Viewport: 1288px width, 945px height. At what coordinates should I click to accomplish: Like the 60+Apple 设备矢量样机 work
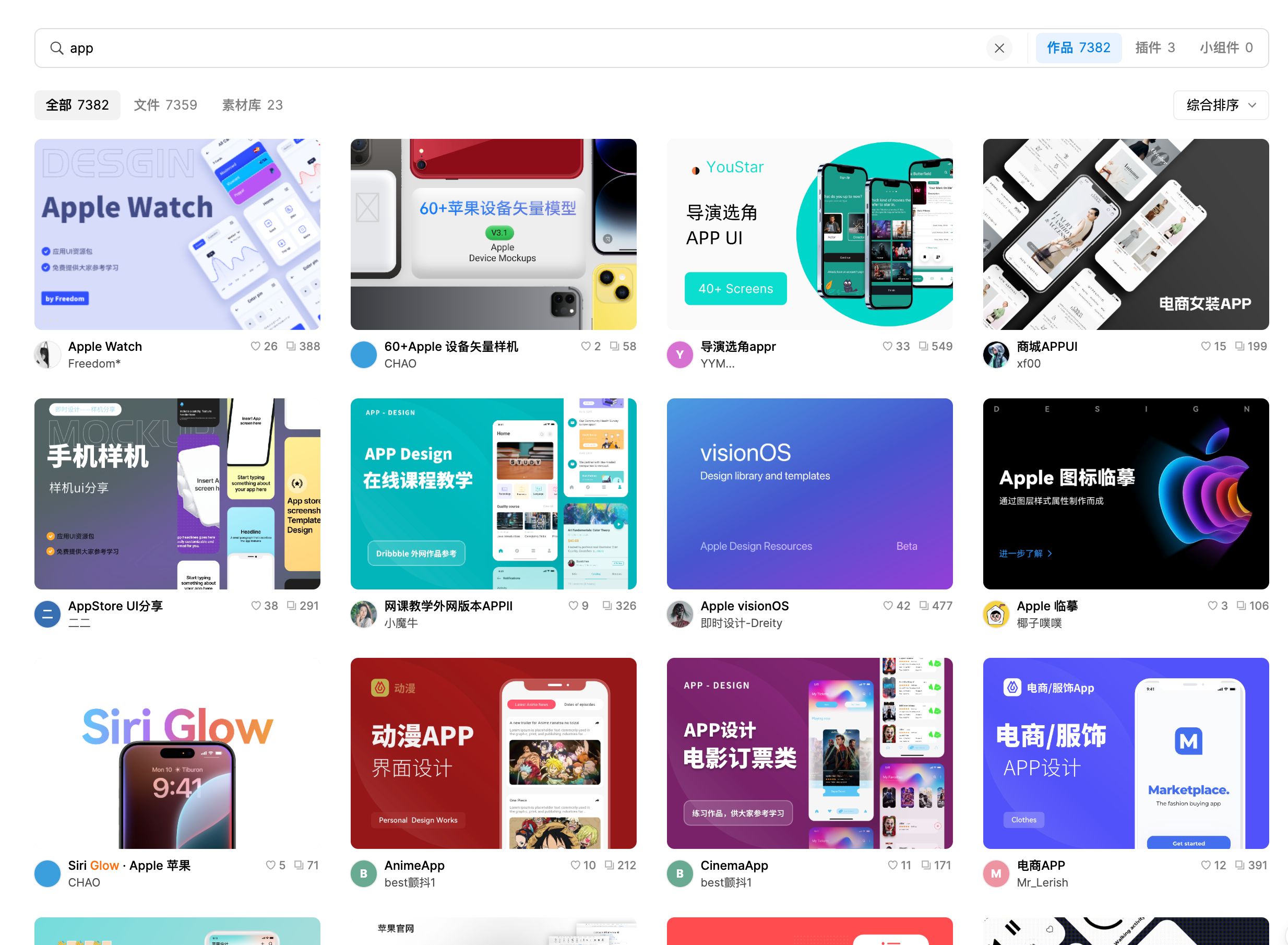click(586, 346)
